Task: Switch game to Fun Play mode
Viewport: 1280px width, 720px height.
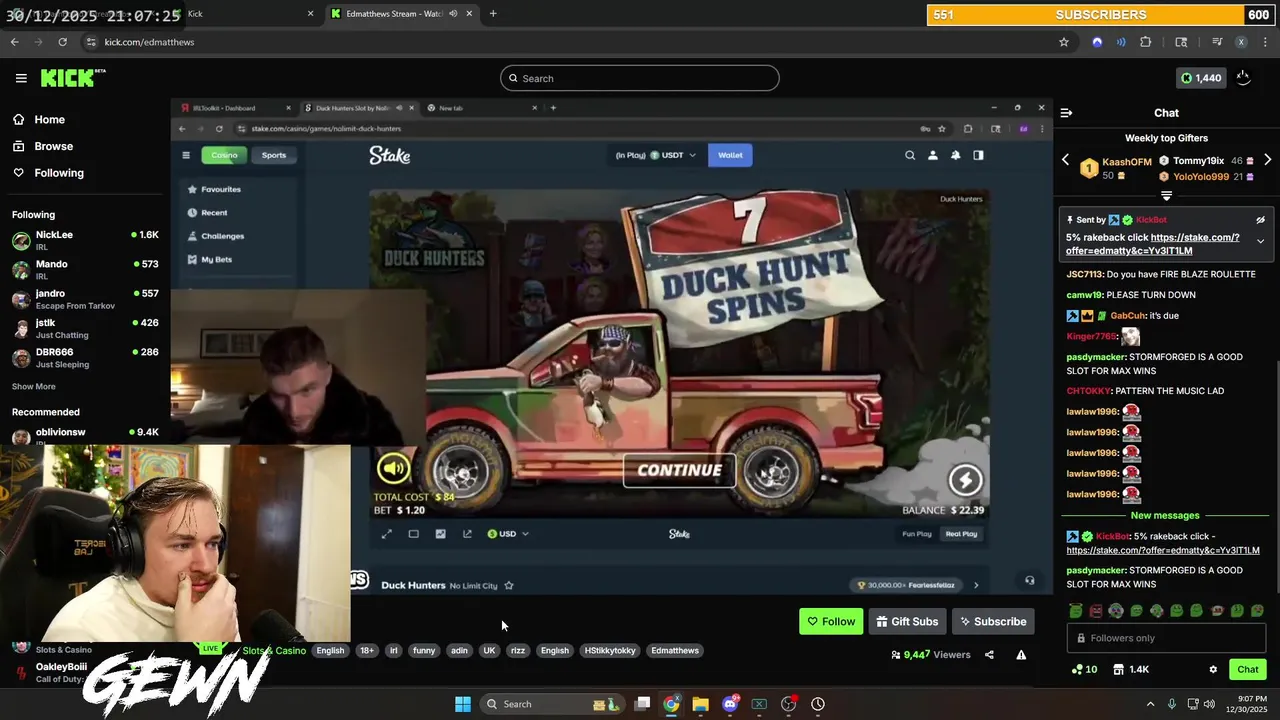Action: 917,534
